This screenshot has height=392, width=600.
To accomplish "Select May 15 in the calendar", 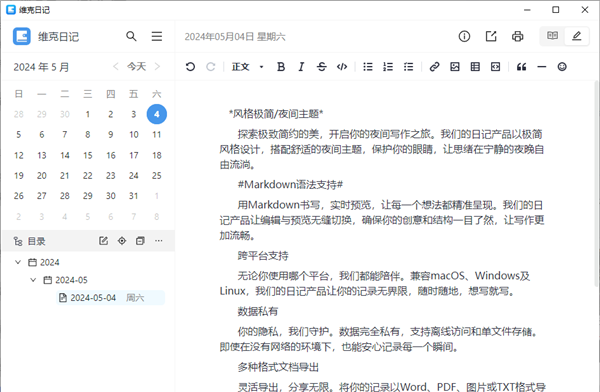I will (88, 155).
